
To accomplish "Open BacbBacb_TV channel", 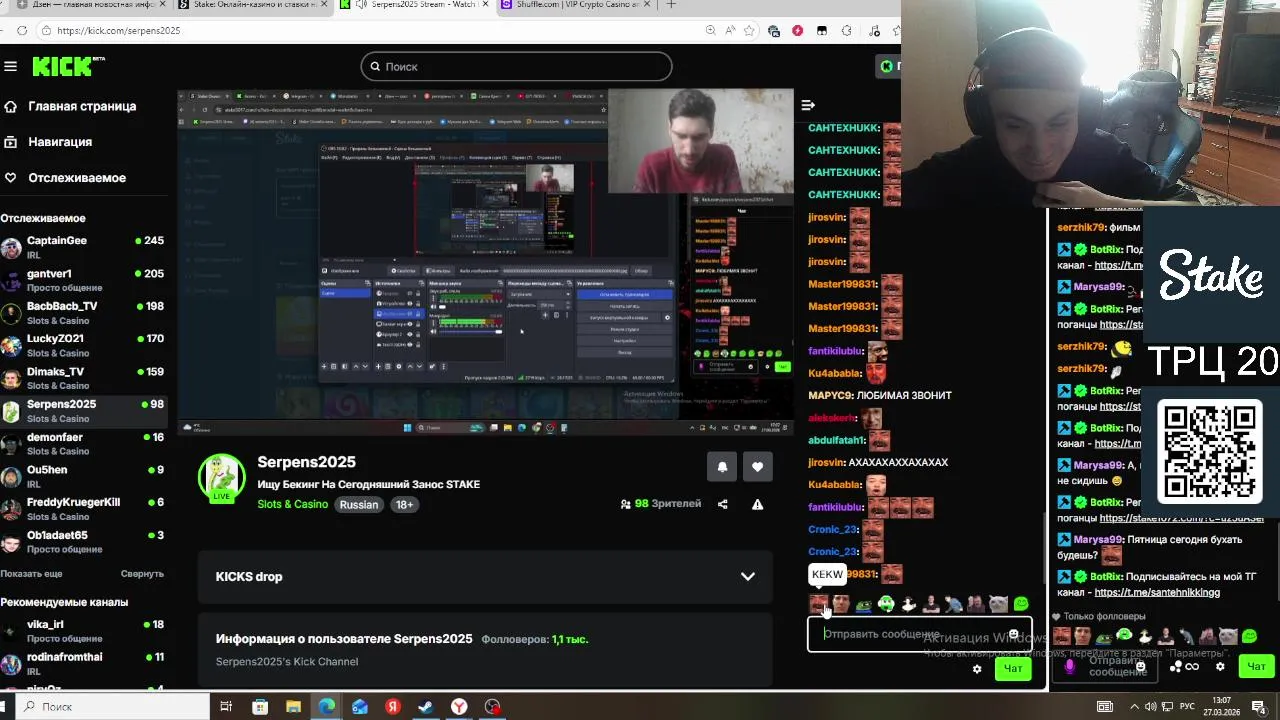I will click(82, 313).
